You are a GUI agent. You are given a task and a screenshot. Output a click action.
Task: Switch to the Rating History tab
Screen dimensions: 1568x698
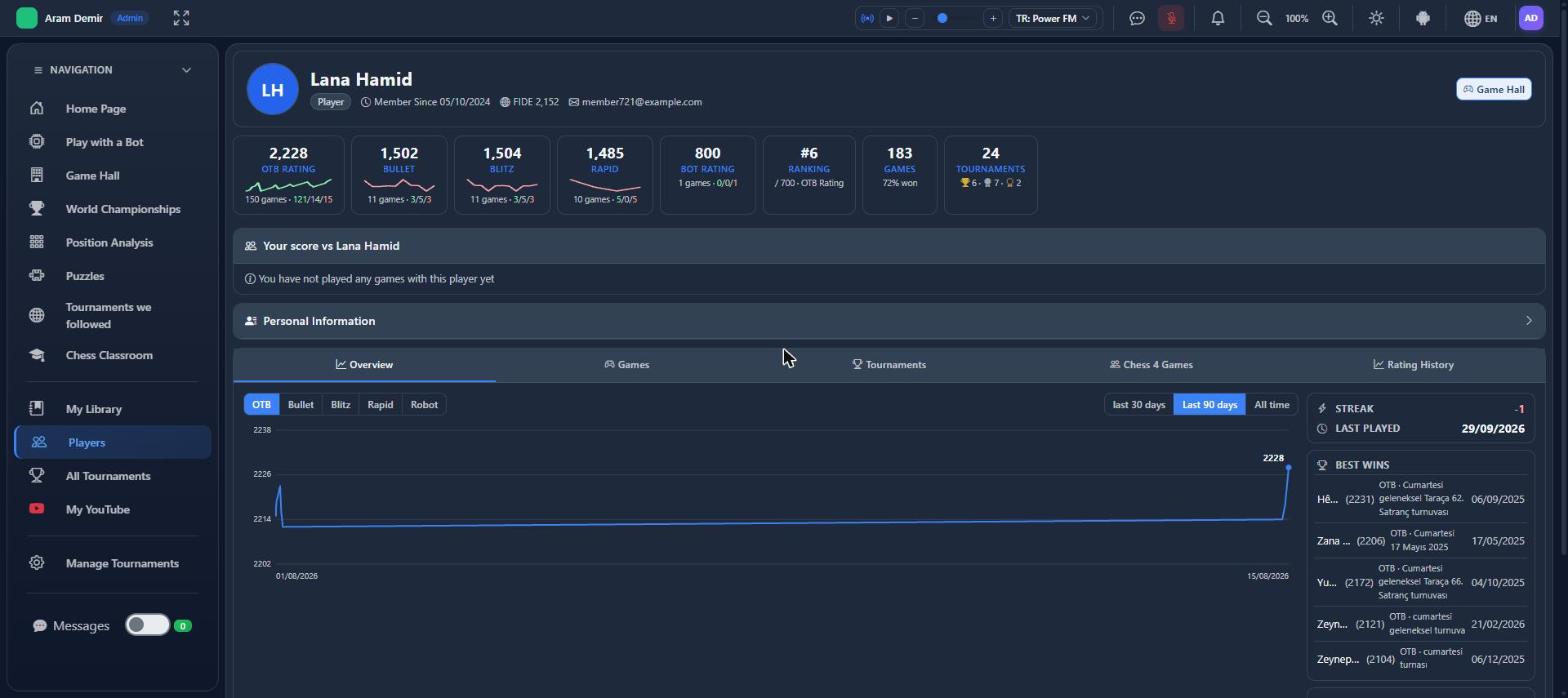[x=1413, y=365]
